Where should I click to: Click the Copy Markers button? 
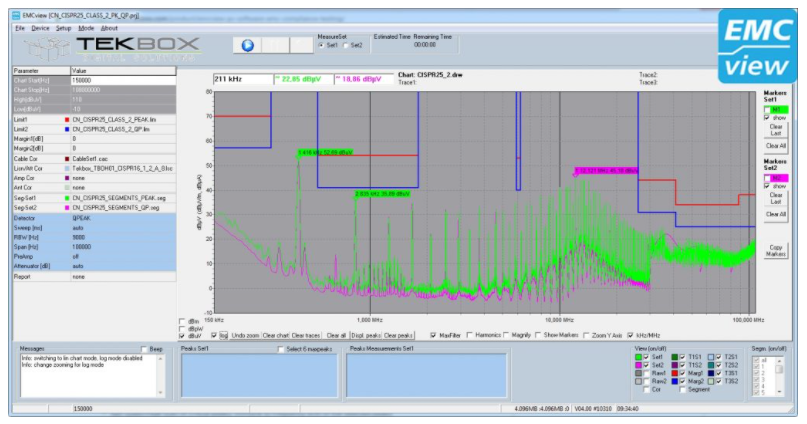click(775, 250)
